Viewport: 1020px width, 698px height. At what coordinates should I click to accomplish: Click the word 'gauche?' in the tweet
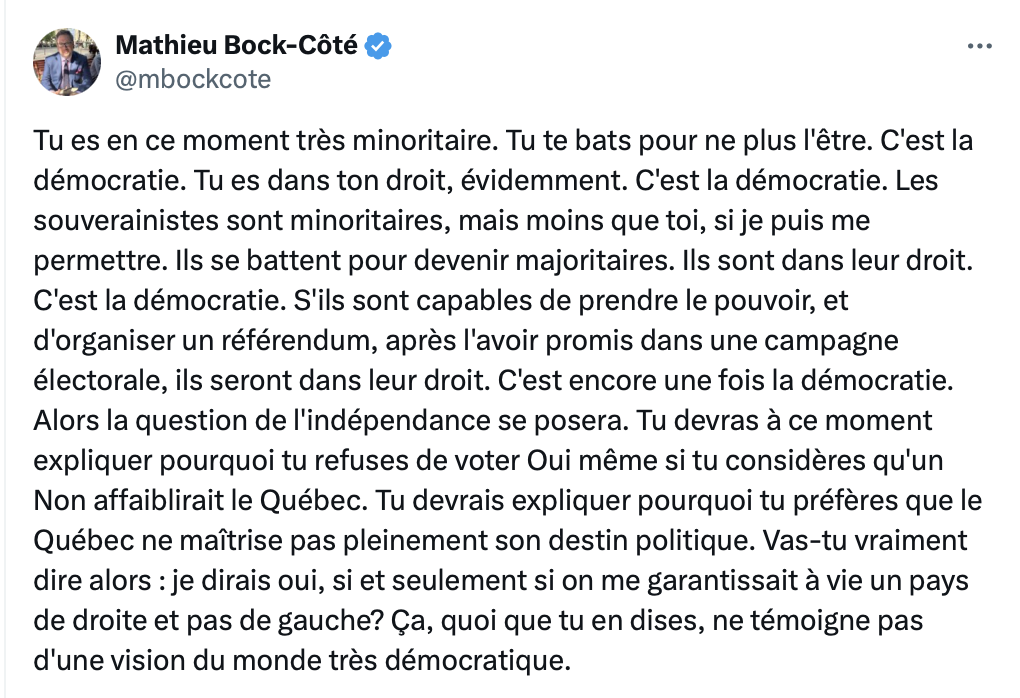(330, 621)
